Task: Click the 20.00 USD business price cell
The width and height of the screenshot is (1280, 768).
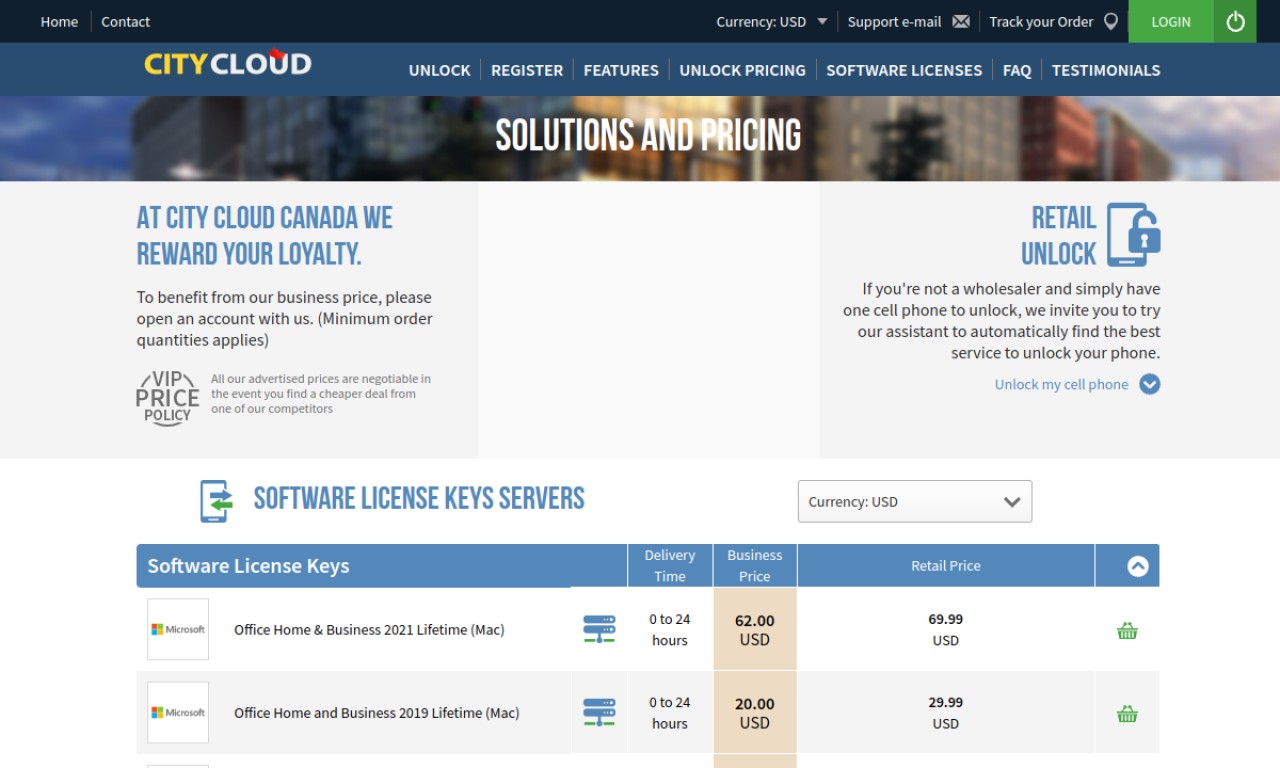Action: 755,712
